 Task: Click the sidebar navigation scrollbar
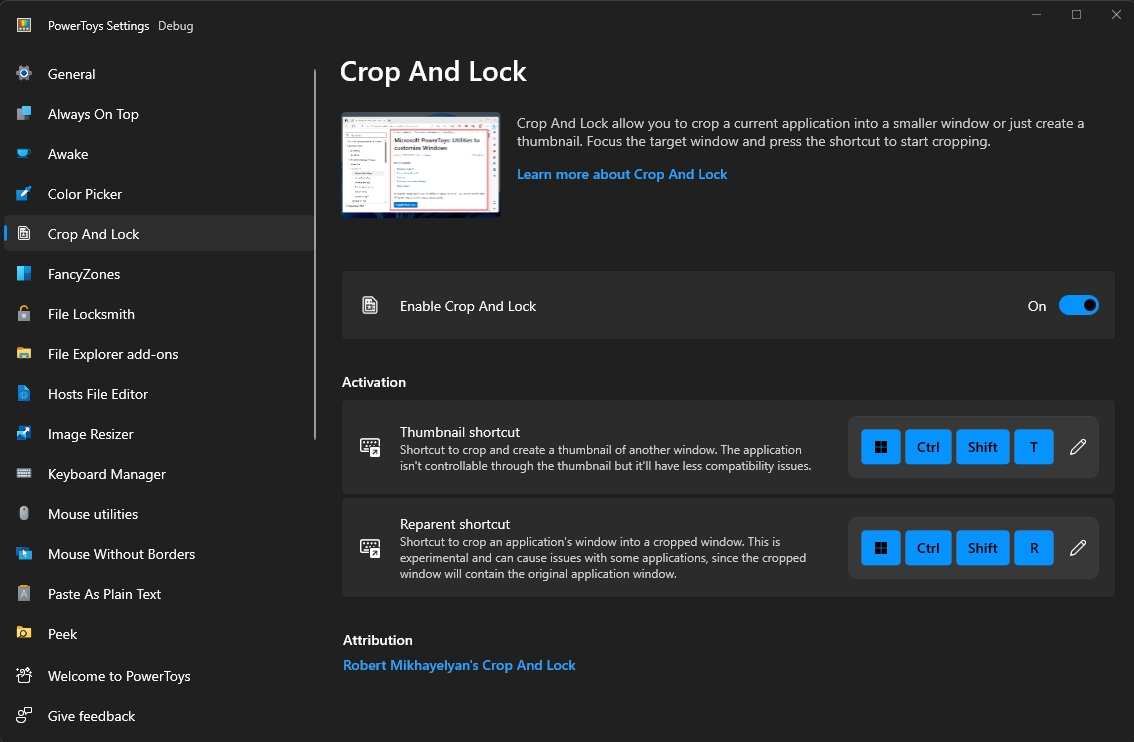315,254
